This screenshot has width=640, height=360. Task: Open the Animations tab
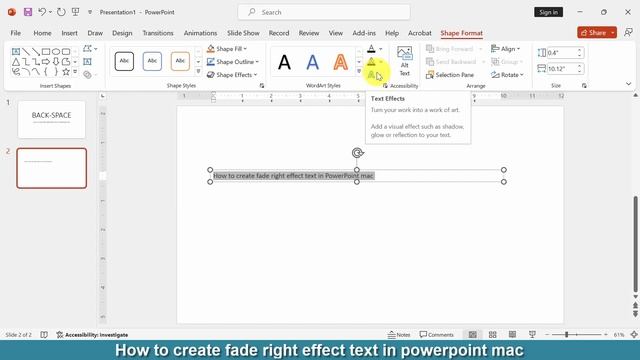point(200,33)
